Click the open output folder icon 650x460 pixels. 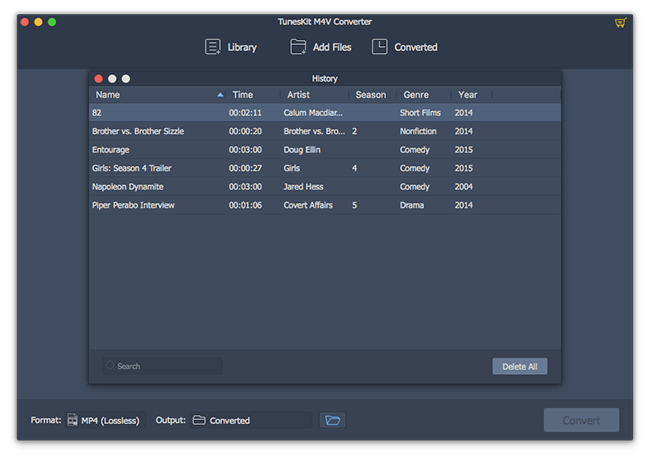(332, 420)
